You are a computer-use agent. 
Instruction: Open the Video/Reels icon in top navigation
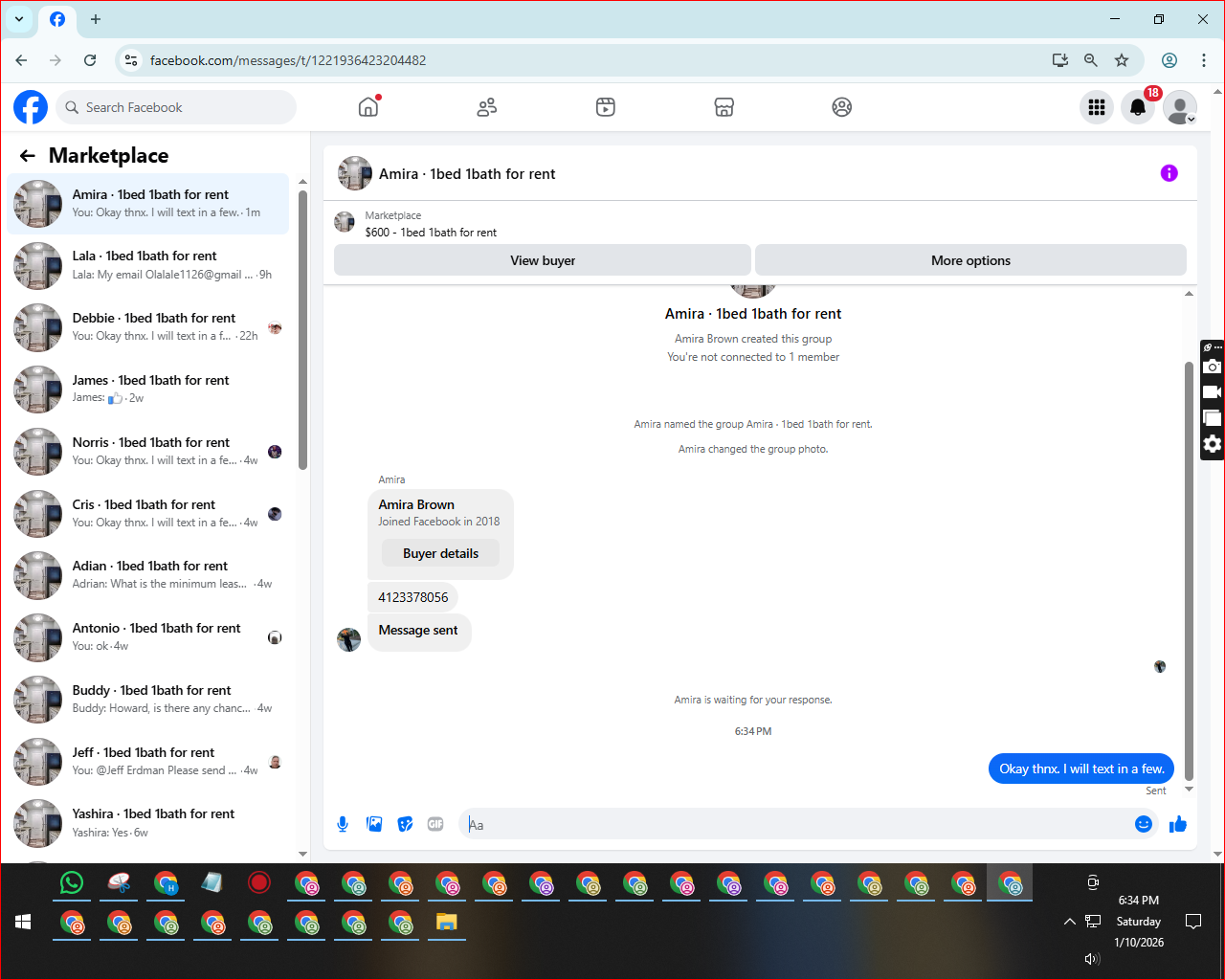pos(606,107)
